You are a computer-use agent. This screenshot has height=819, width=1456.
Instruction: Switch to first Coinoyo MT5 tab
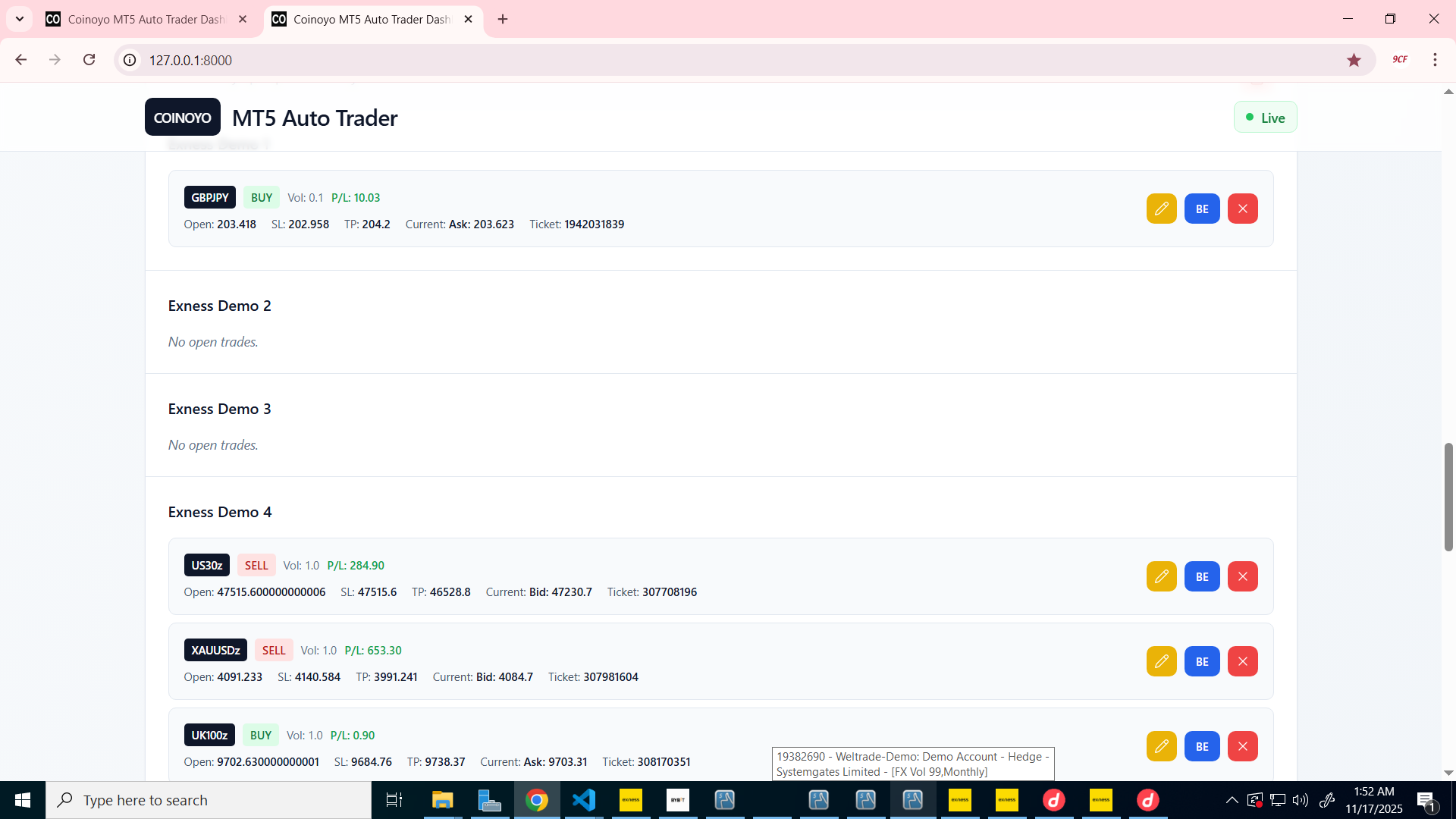pos(146,19)
